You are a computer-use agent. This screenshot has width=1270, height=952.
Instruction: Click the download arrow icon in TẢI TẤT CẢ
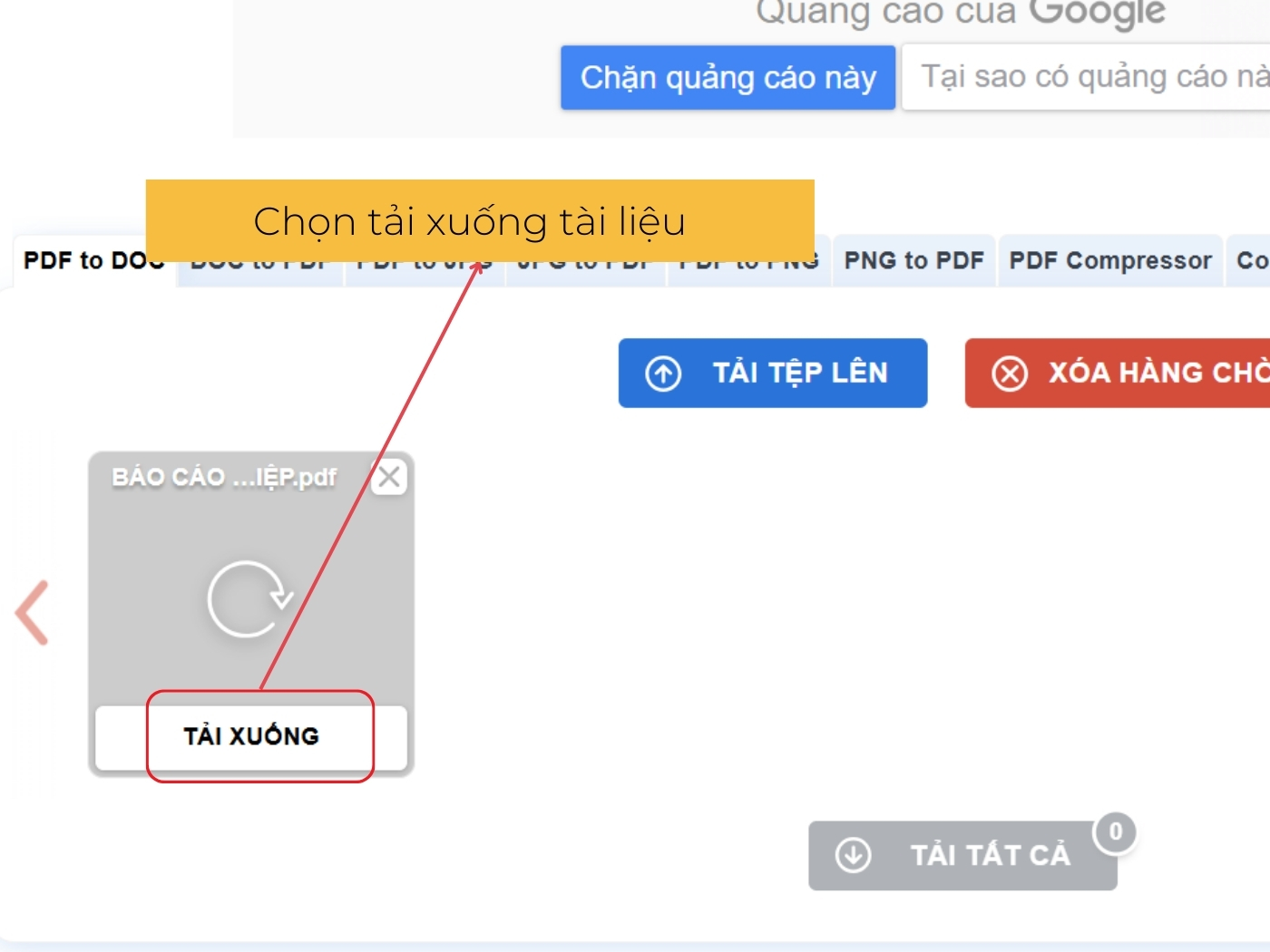[x=853, y=855]
